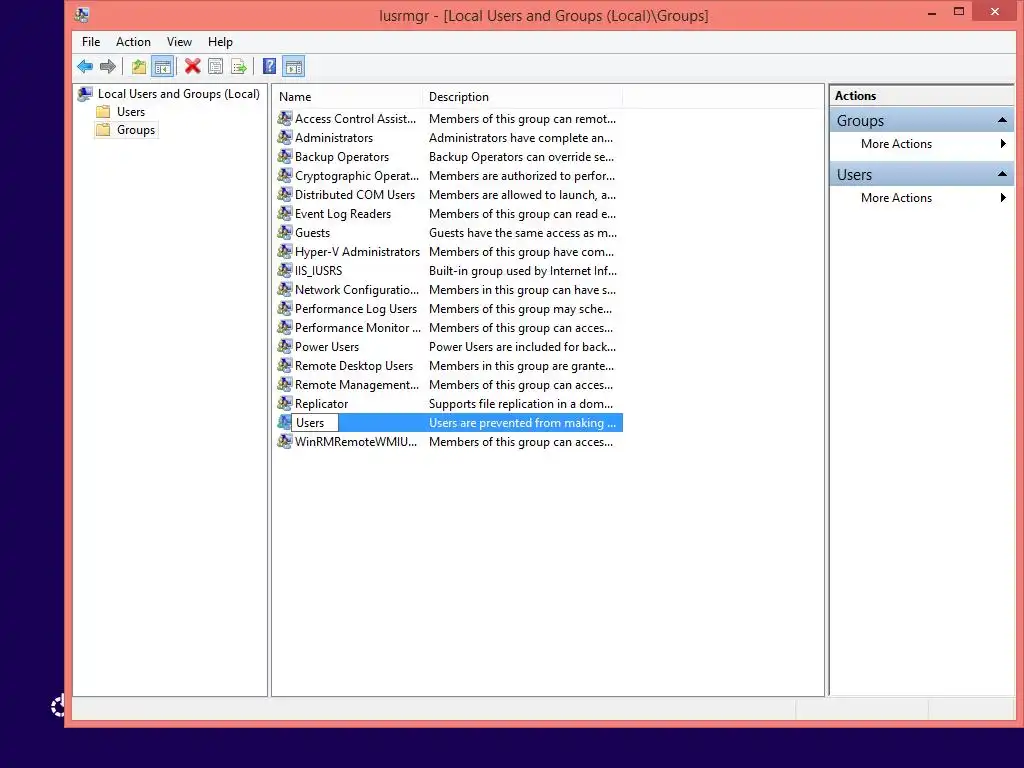Click More Actions link under Users section
The width and height of the screenshot is (1024, 768).
(x=896, y=198)
